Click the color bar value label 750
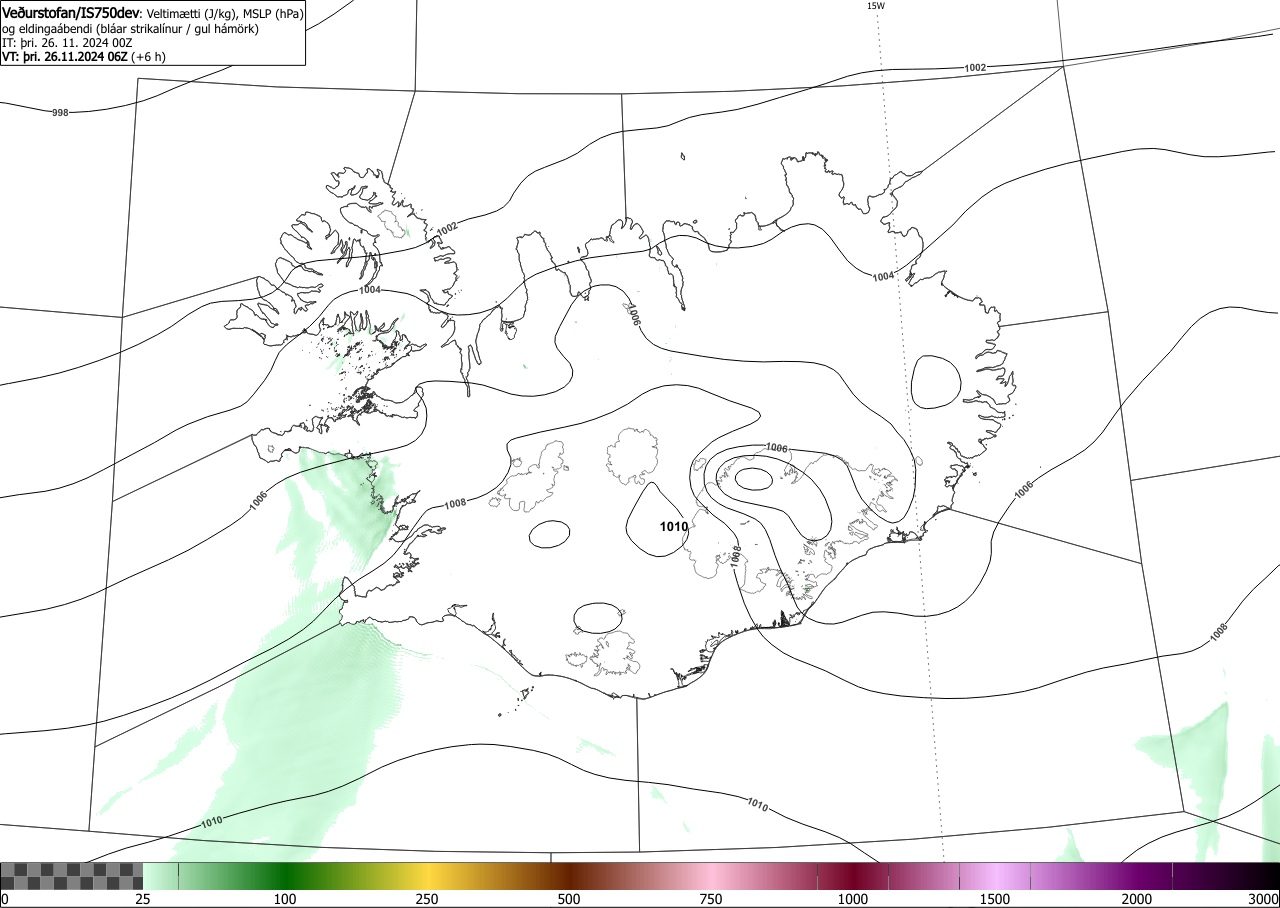Viewport: 1280px width, 908px height. [x=711, y=899]
